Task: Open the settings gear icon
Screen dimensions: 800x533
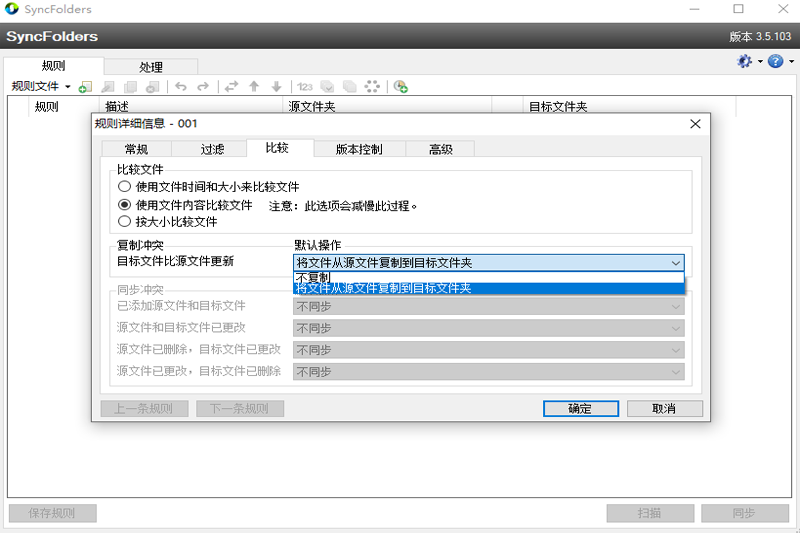Action: [x=744, y=61]
